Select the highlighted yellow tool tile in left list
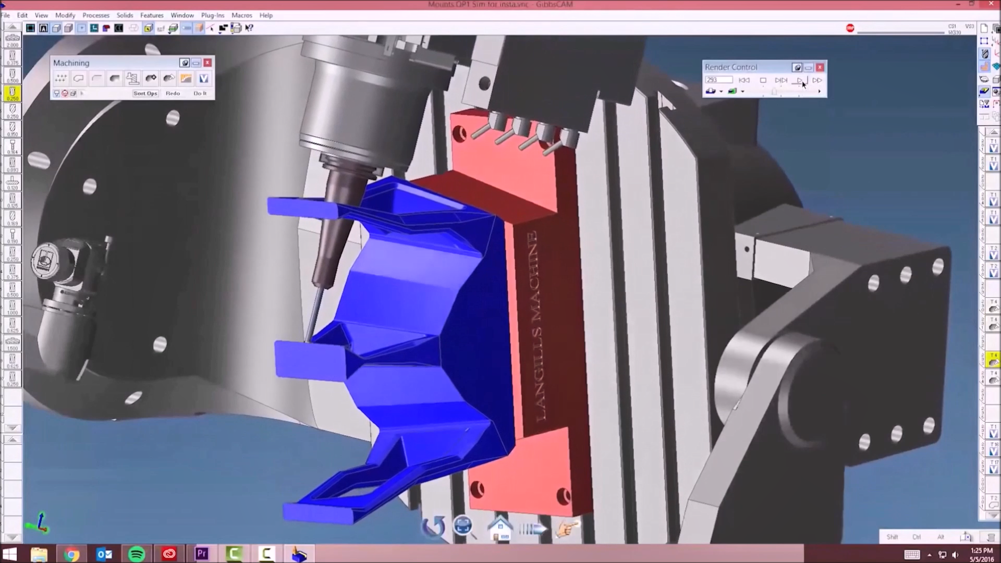This screenshot has width=1001, height=563. (x=12, y=93)
